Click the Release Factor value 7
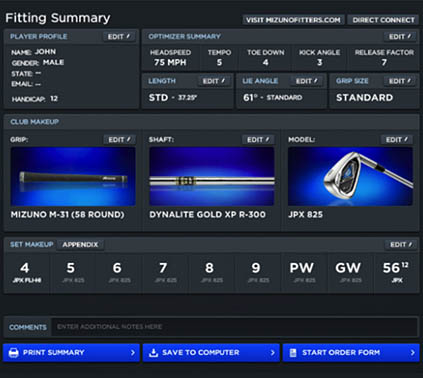 point(384,62)
